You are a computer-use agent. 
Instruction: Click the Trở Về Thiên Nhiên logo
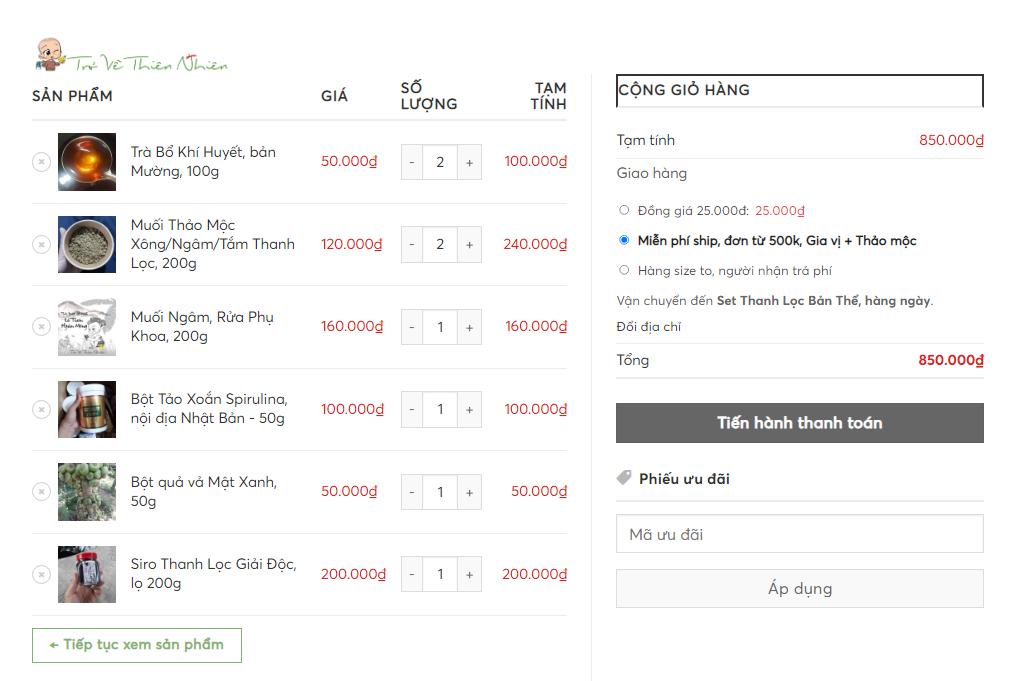click(x=132, y=56)
